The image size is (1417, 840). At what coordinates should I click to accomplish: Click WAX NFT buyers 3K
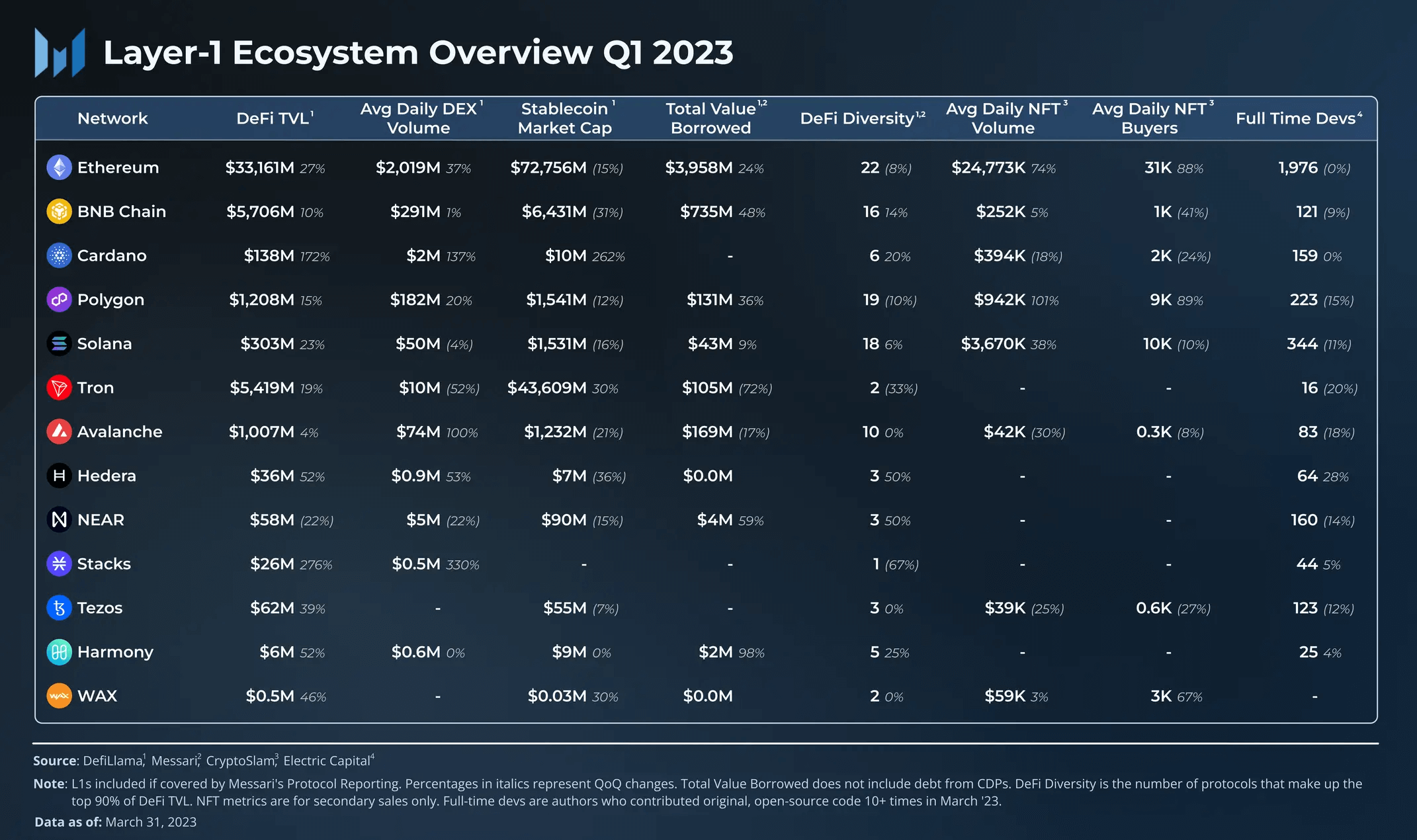pyautogui.click(x=1161, y=696)
